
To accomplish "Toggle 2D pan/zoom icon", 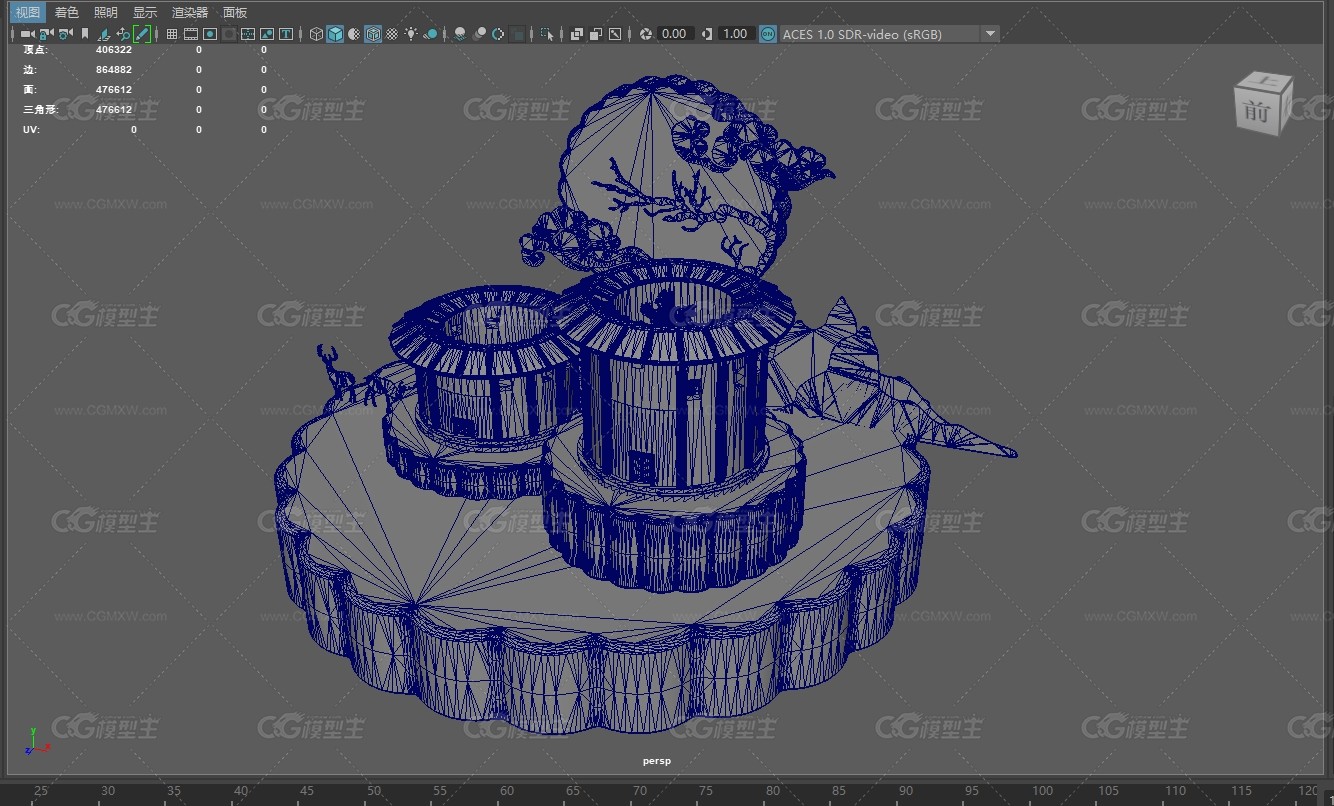I will point(123,34).
